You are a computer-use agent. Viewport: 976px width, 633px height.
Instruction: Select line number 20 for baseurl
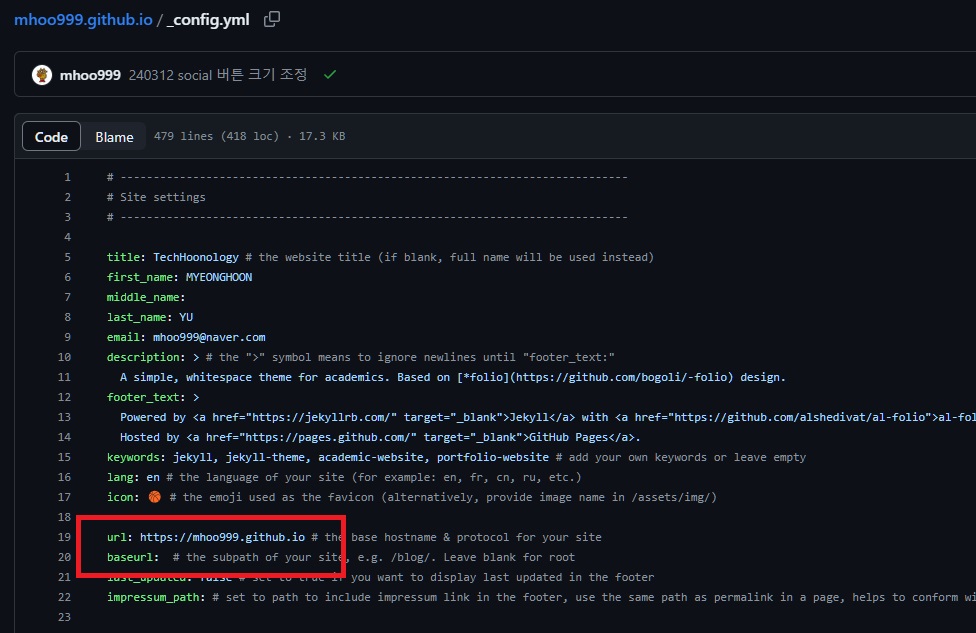(64, 557)
